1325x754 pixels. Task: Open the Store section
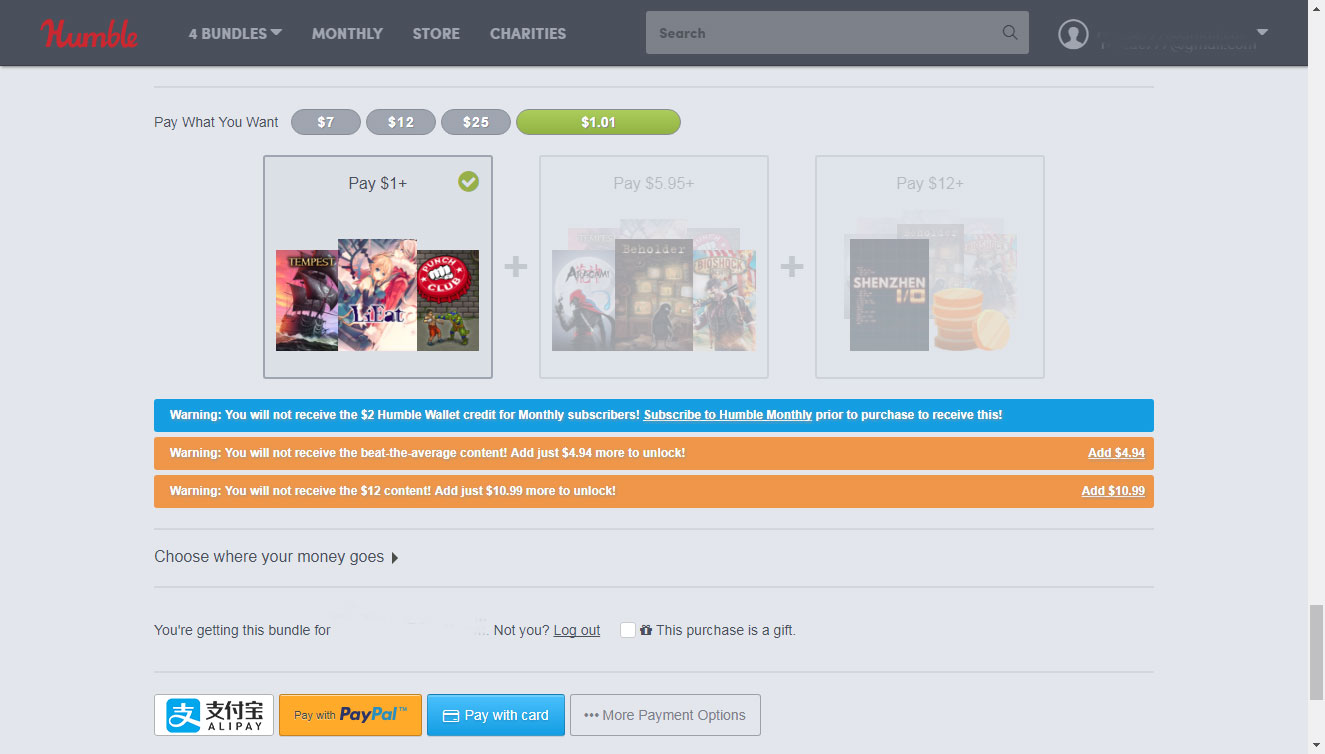436,33
